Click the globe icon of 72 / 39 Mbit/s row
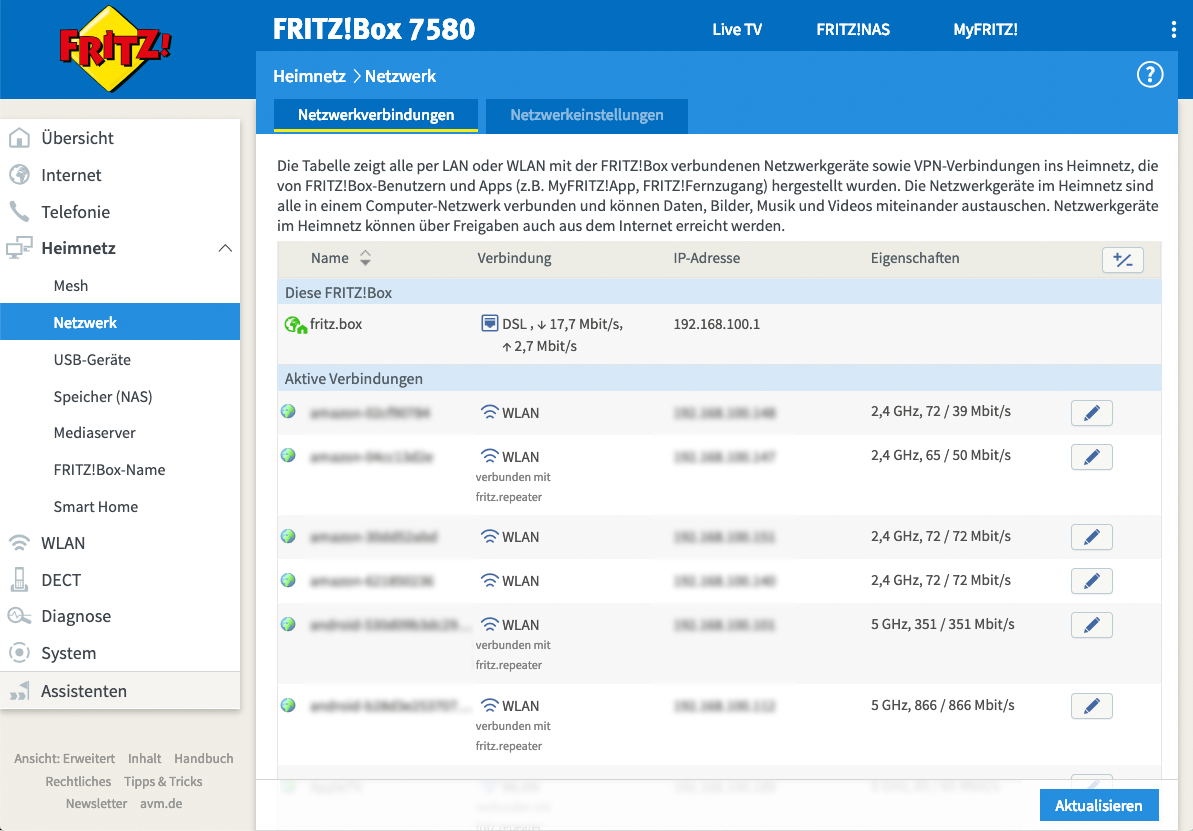The height and width of the screenshot is (831, 1193). [x=288, y=412]
